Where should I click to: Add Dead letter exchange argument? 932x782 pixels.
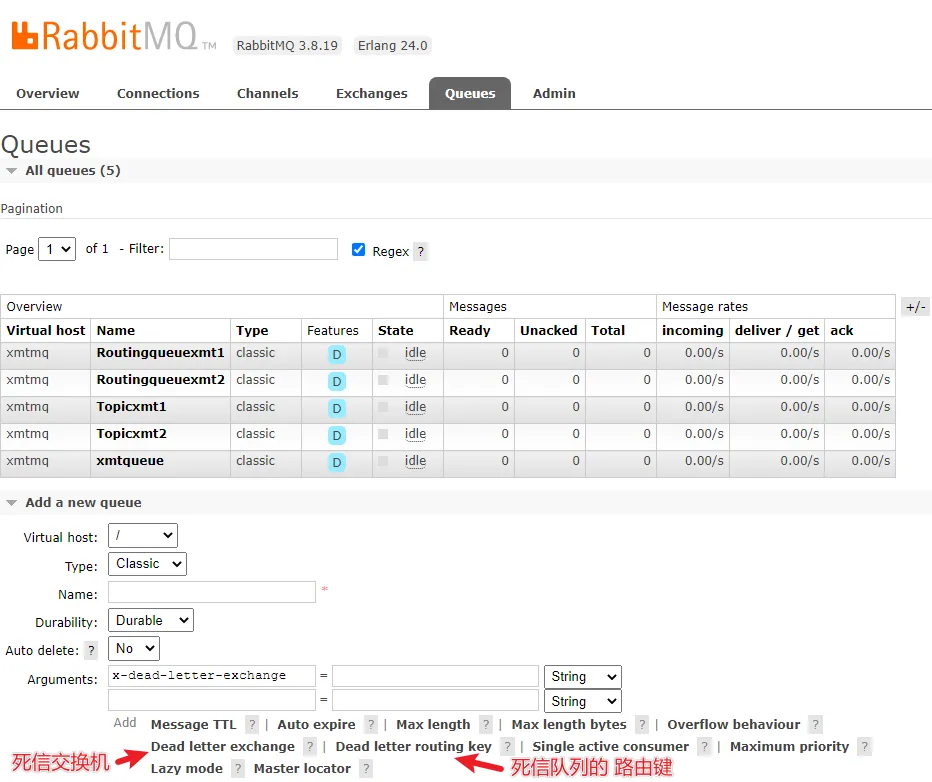(223, 746)
